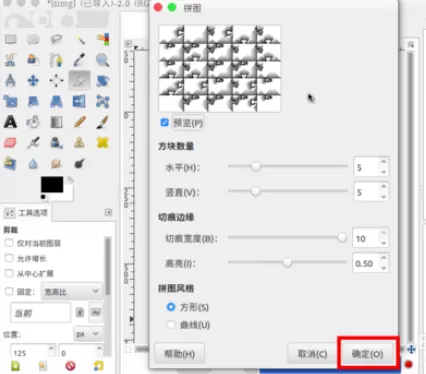Click the 高亮(I) slider handle
The width and height of the screenshot is (426, 374).
pos(287,263)
